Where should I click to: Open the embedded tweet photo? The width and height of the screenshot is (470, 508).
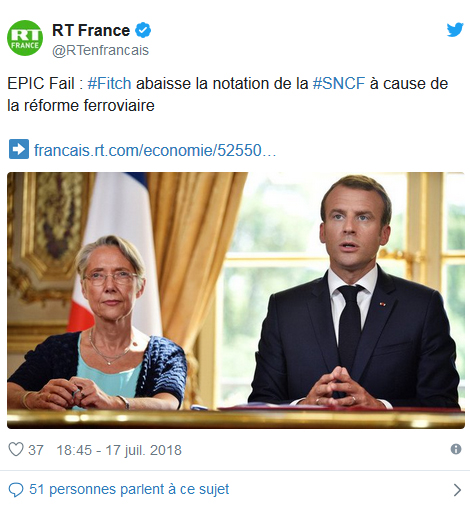tap(236, 300)
